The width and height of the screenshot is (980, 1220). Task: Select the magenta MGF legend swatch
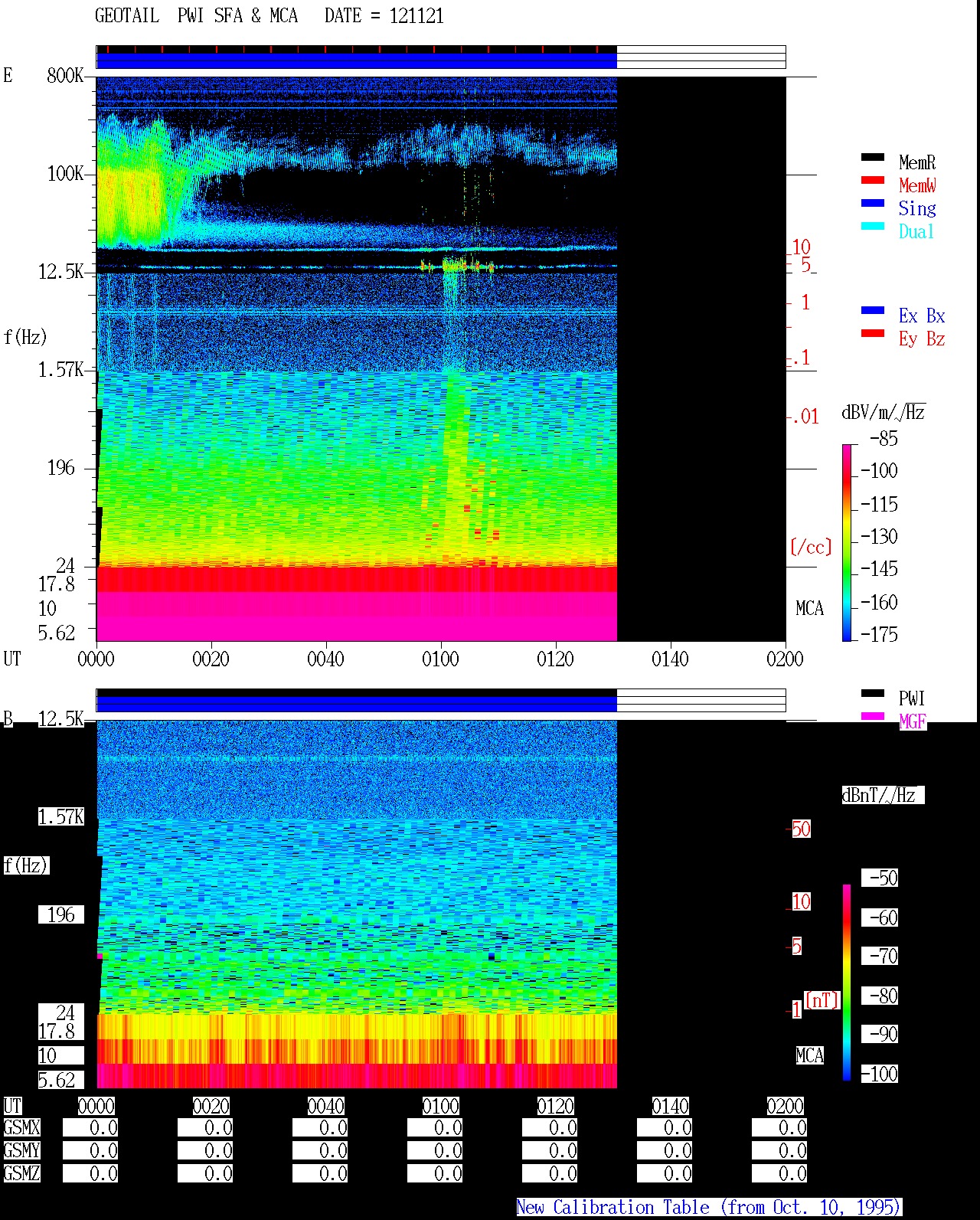tap(873, 716)
